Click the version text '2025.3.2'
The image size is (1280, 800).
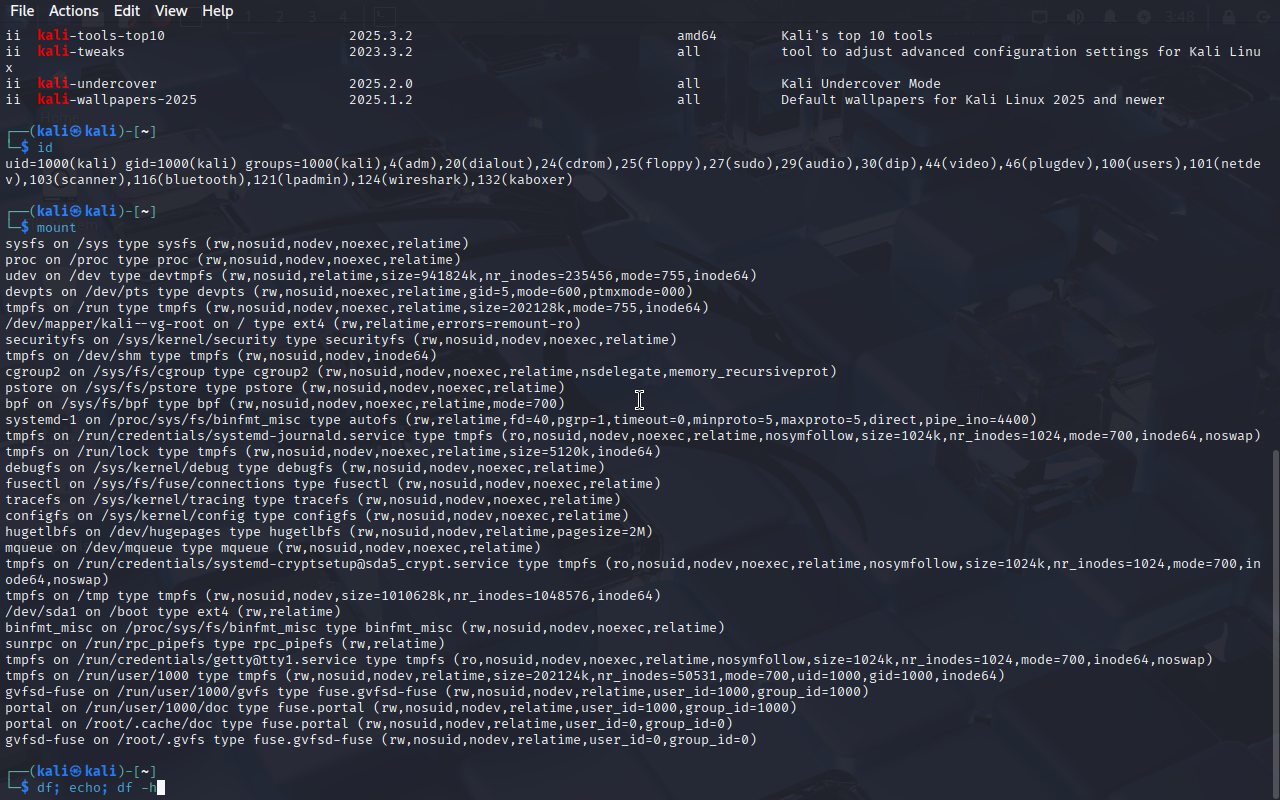point(381,36)
